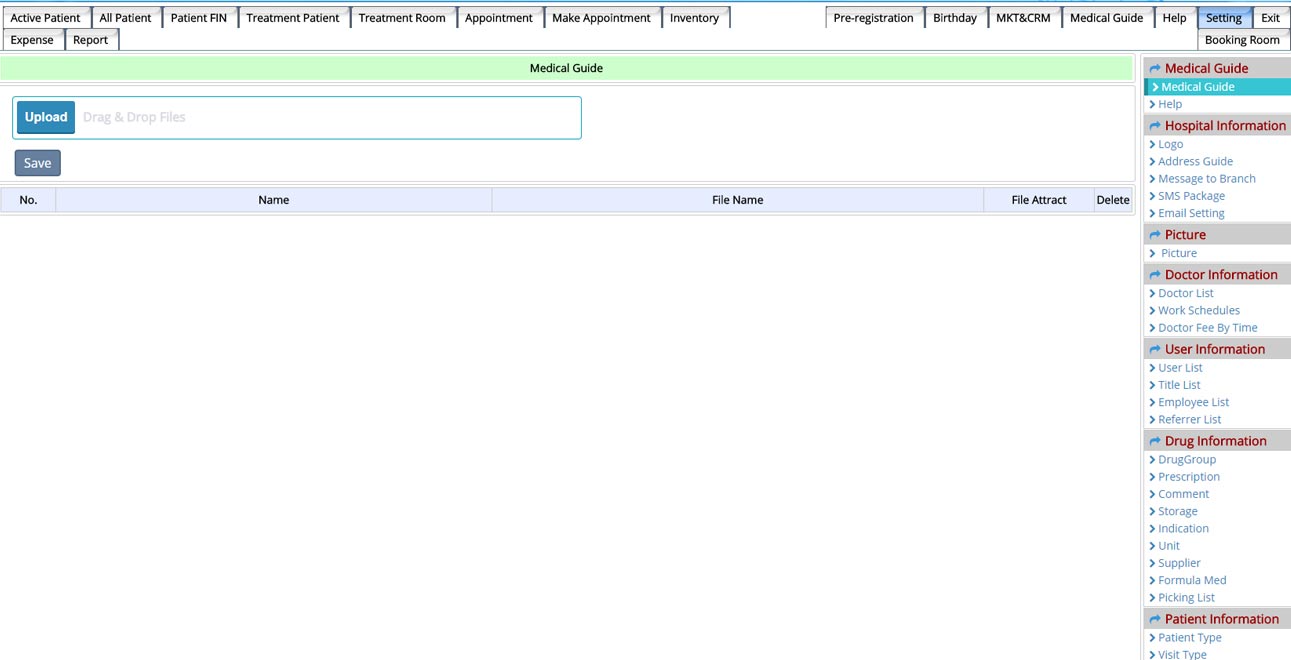Click the arrow icon beside Drug Information
This screenshot has height=660, width=1291.
click(x=1155, y=441)
